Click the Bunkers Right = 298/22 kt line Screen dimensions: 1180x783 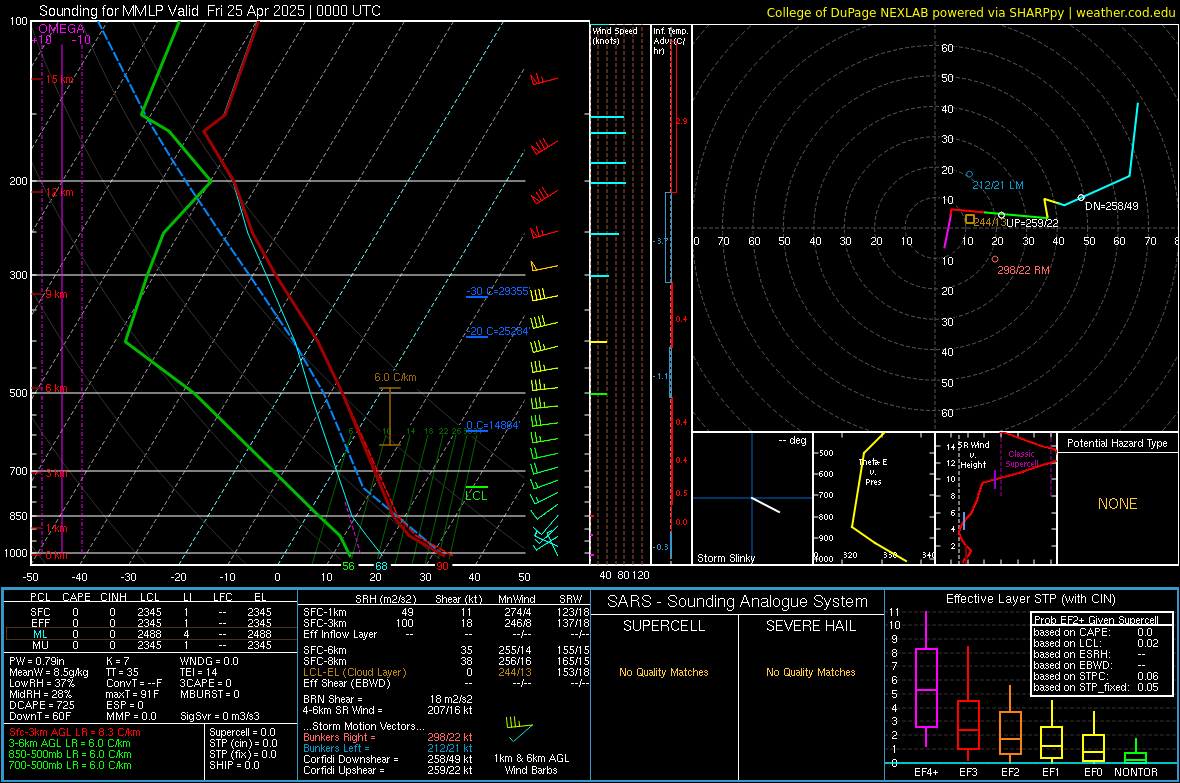click(388, 737)
